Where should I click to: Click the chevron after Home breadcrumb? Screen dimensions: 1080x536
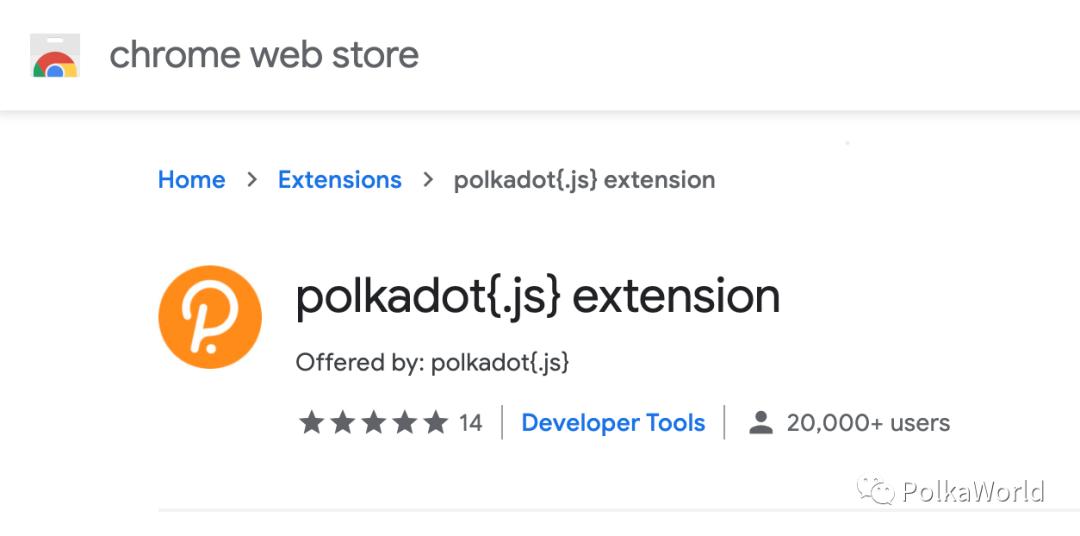click(252, 180)
